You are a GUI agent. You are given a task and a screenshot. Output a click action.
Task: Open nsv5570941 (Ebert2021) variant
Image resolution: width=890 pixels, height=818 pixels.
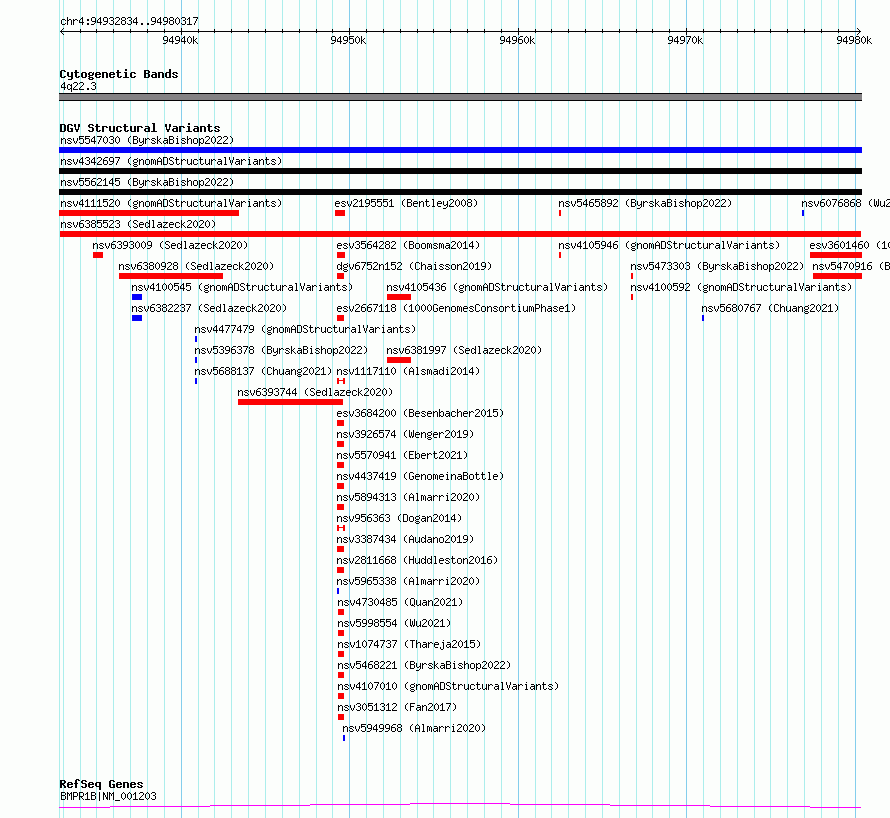coord(402,455)
